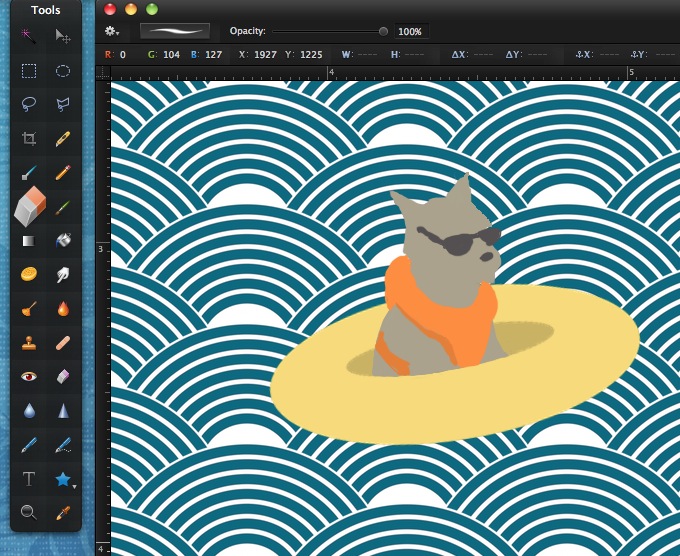
Task: Activate the Sponge tool
Action: (29, 274)
